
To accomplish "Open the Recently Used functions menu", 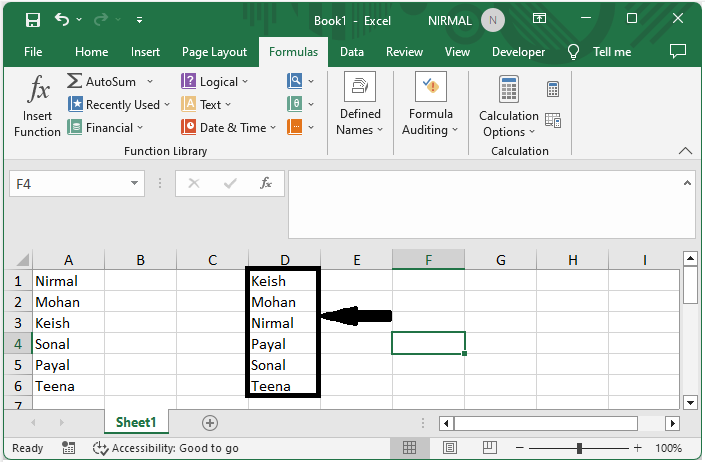I will [x=119, y=104].
